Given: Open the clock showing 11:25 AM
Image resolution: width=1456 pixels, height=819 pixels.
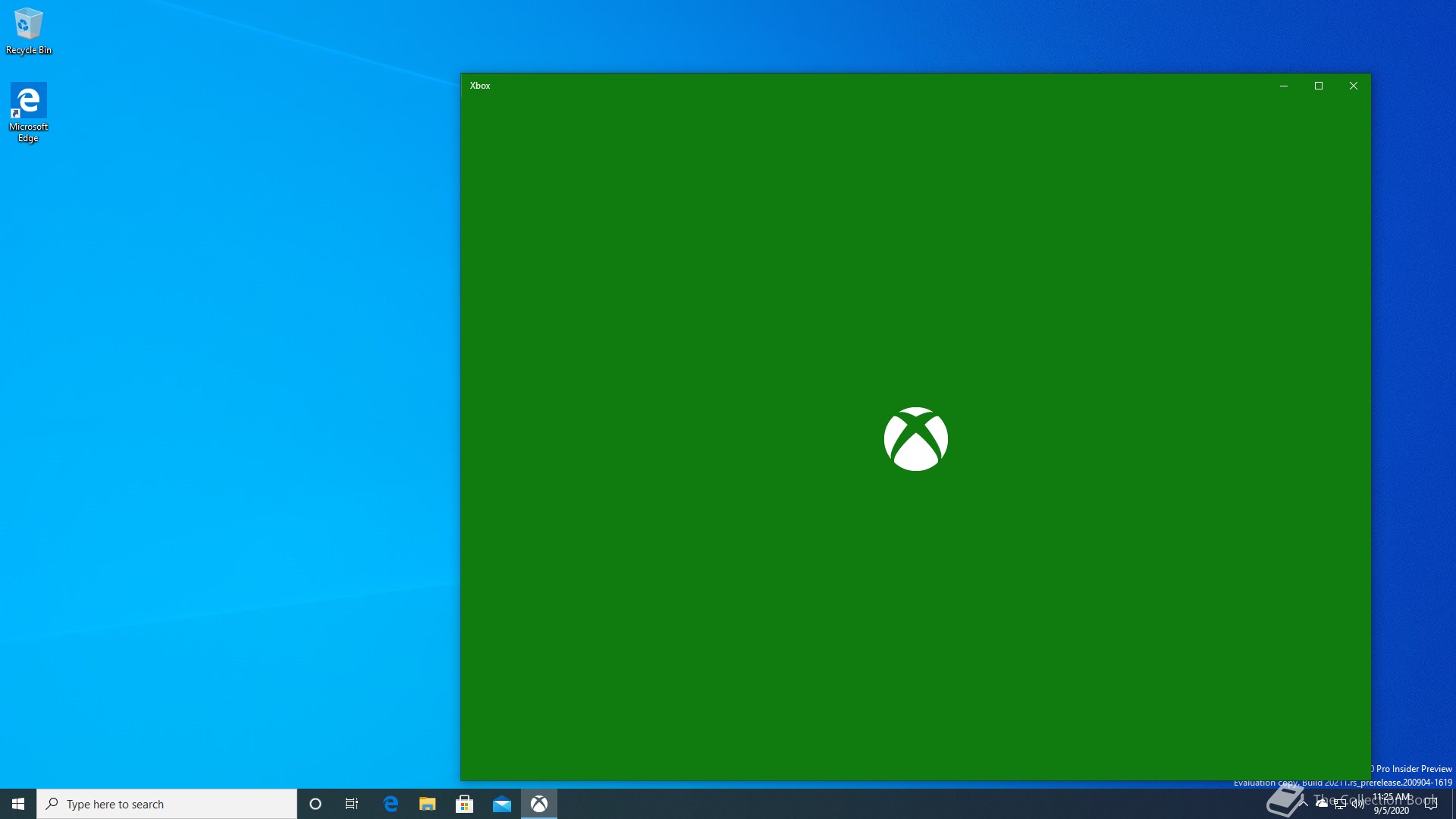Looking at the screenshot, I should pyautogui.click(x=1392, y=804).
